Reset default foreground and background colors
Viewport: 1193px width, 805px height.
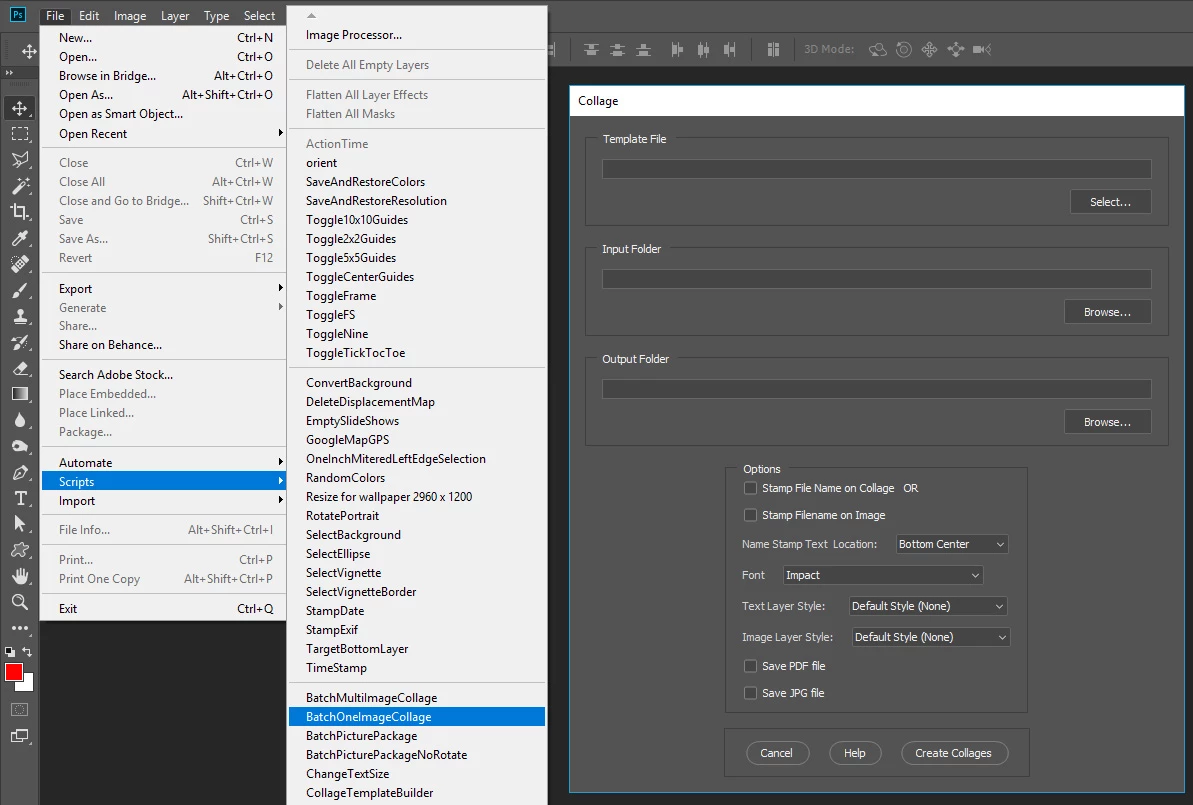[10, 652]
